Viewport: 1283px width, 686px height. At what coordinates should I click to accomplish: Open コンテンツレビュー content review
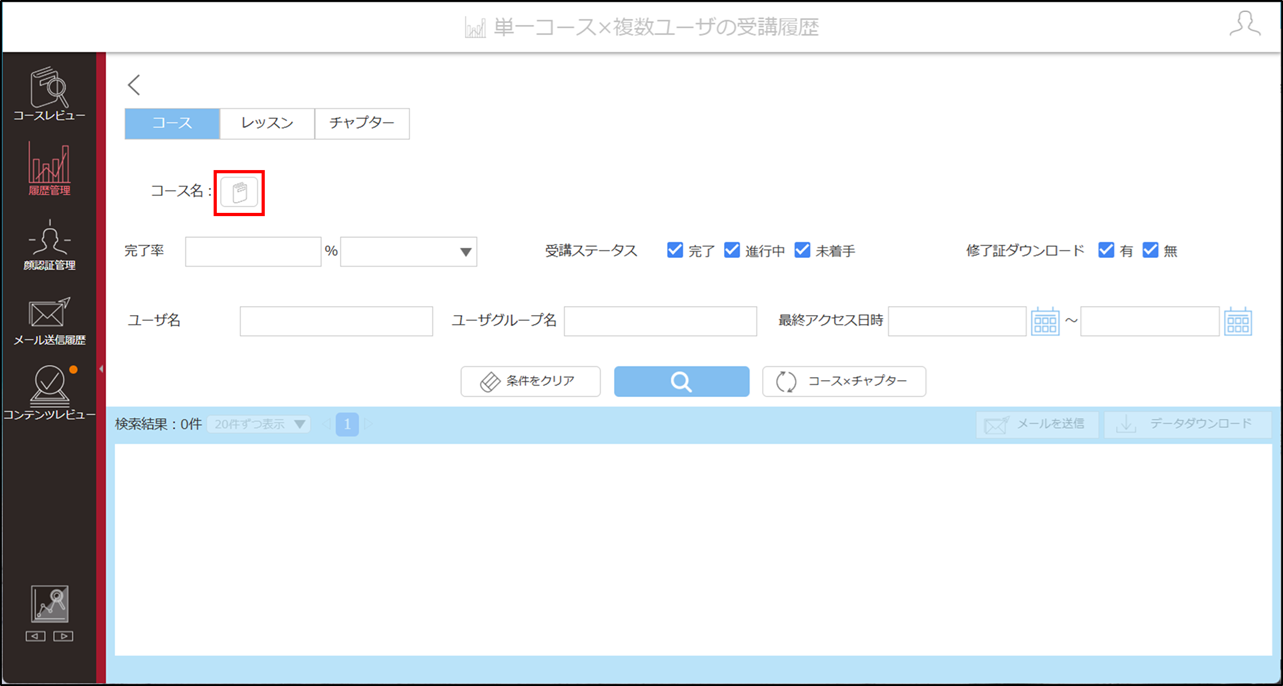click(49, 394)
